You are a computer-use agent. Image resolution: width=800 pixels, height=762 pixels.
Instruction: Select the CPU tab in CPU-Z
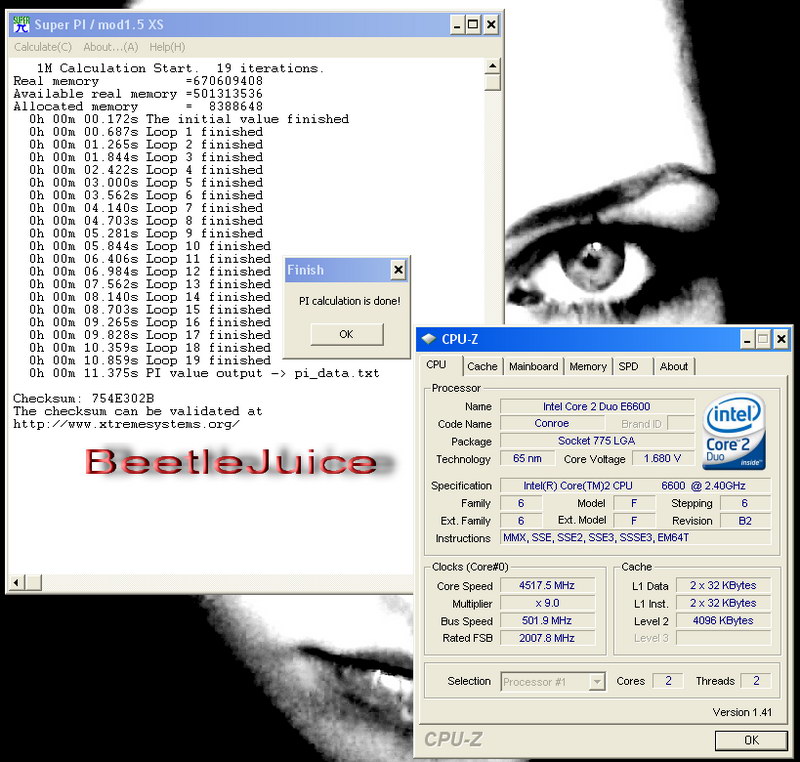tap(437, 365)
